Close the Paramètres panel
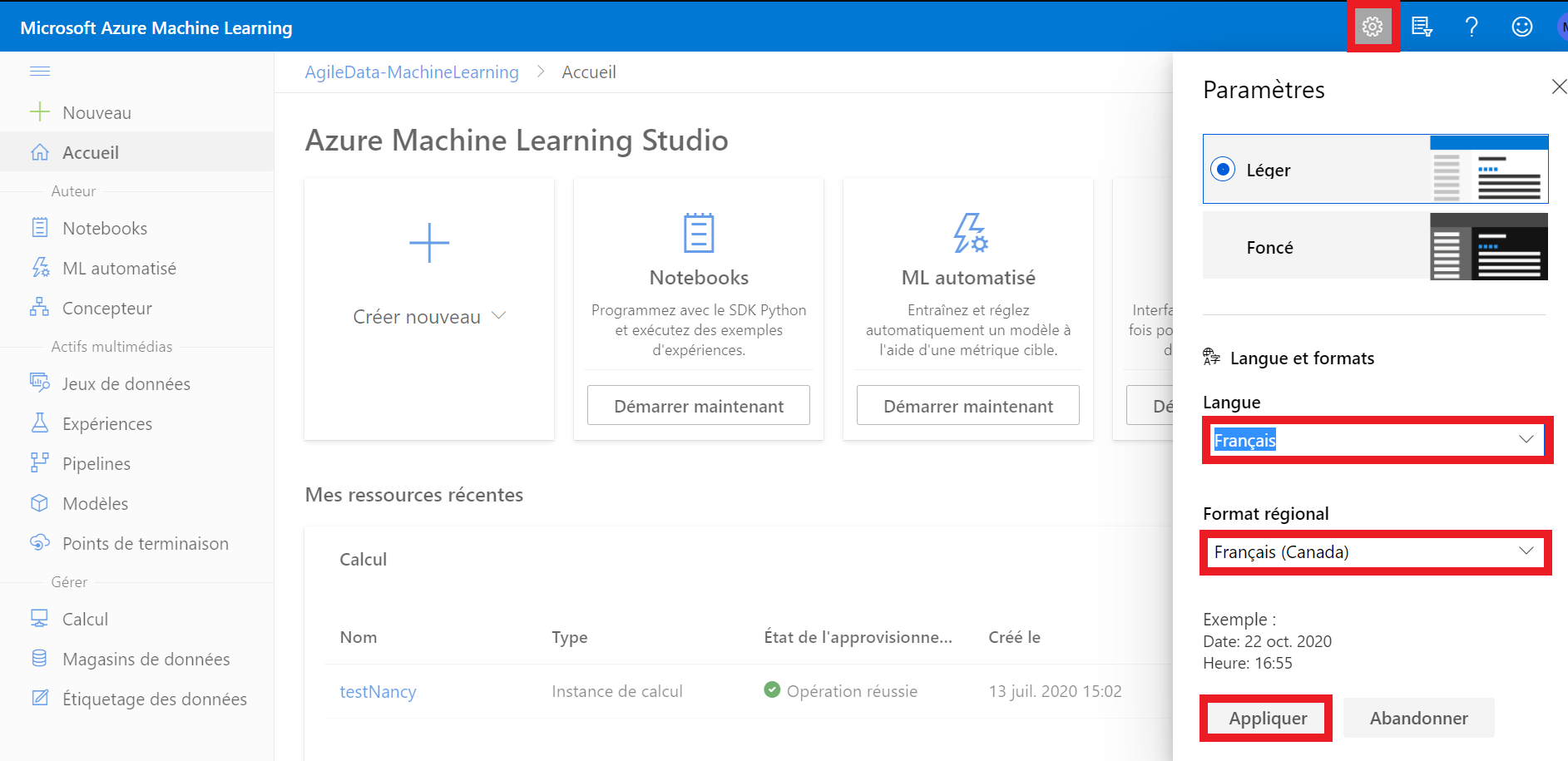Screen dimensions: 1568x761 click(x=1559, y=86)
